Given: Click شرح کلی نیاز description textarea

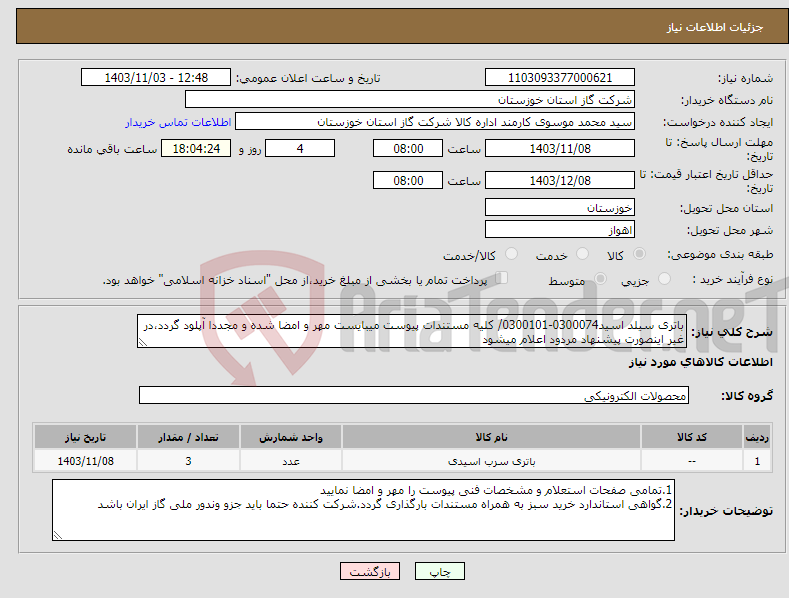Looking at the screenshot, I should (412, 331).
